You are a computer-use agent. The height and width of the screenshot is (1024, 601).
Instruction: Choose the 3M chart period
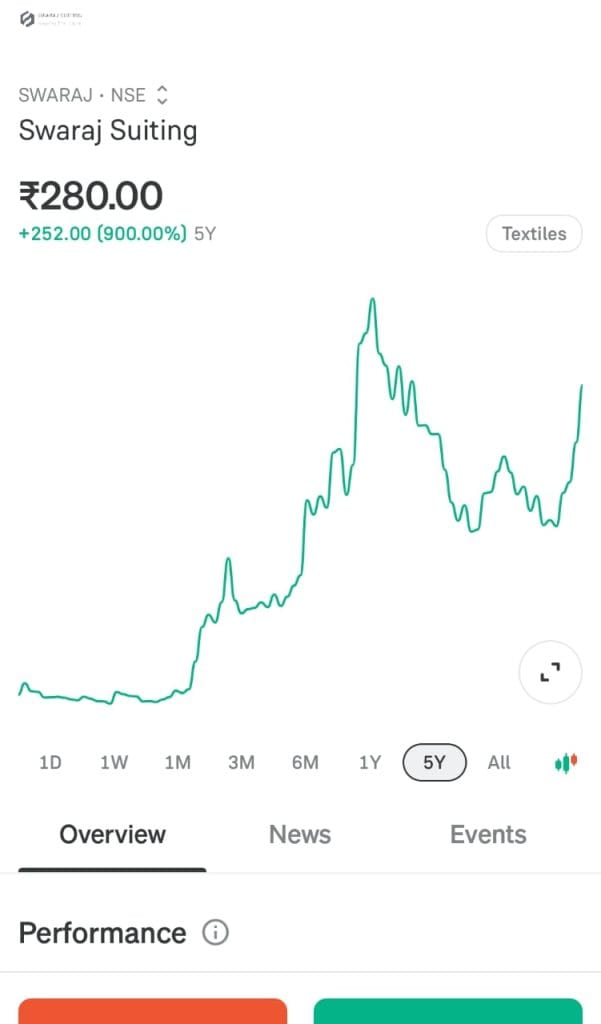241,763
